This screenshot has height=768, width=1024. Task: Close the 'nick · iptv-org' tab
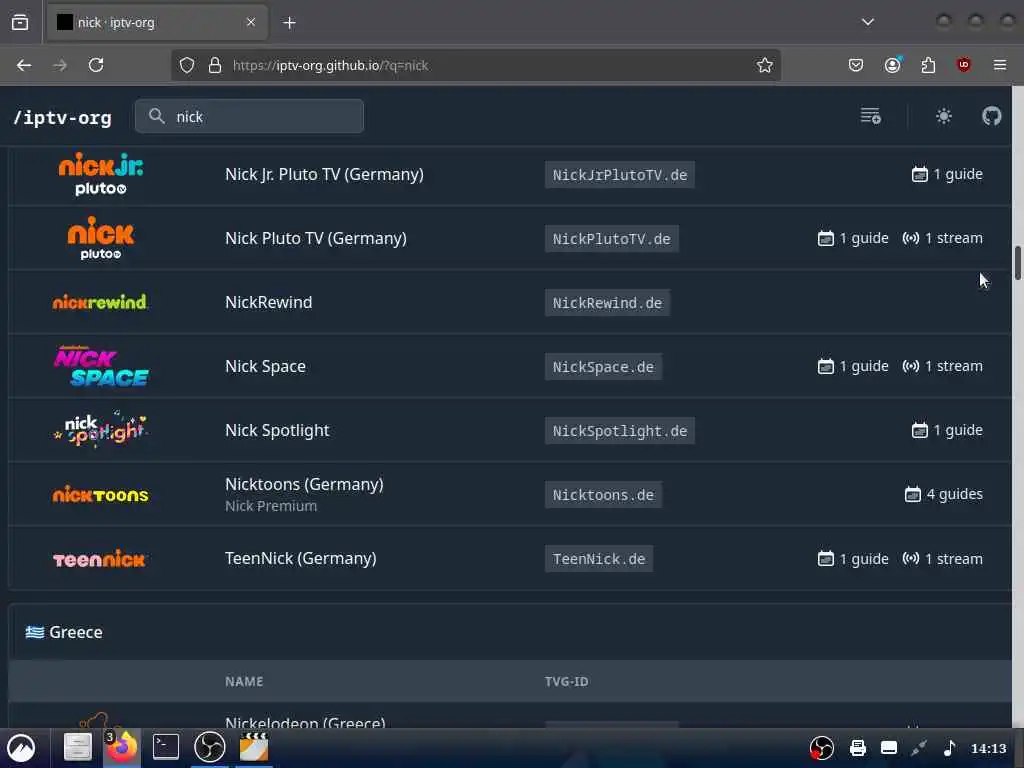[x=251, y=22]
